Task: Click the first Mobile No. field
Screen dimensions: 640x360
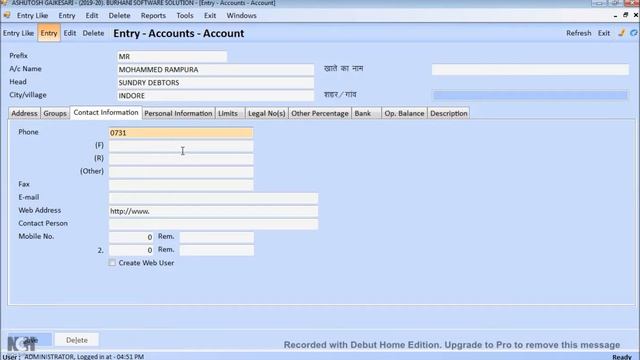Action: coord(131,237)
